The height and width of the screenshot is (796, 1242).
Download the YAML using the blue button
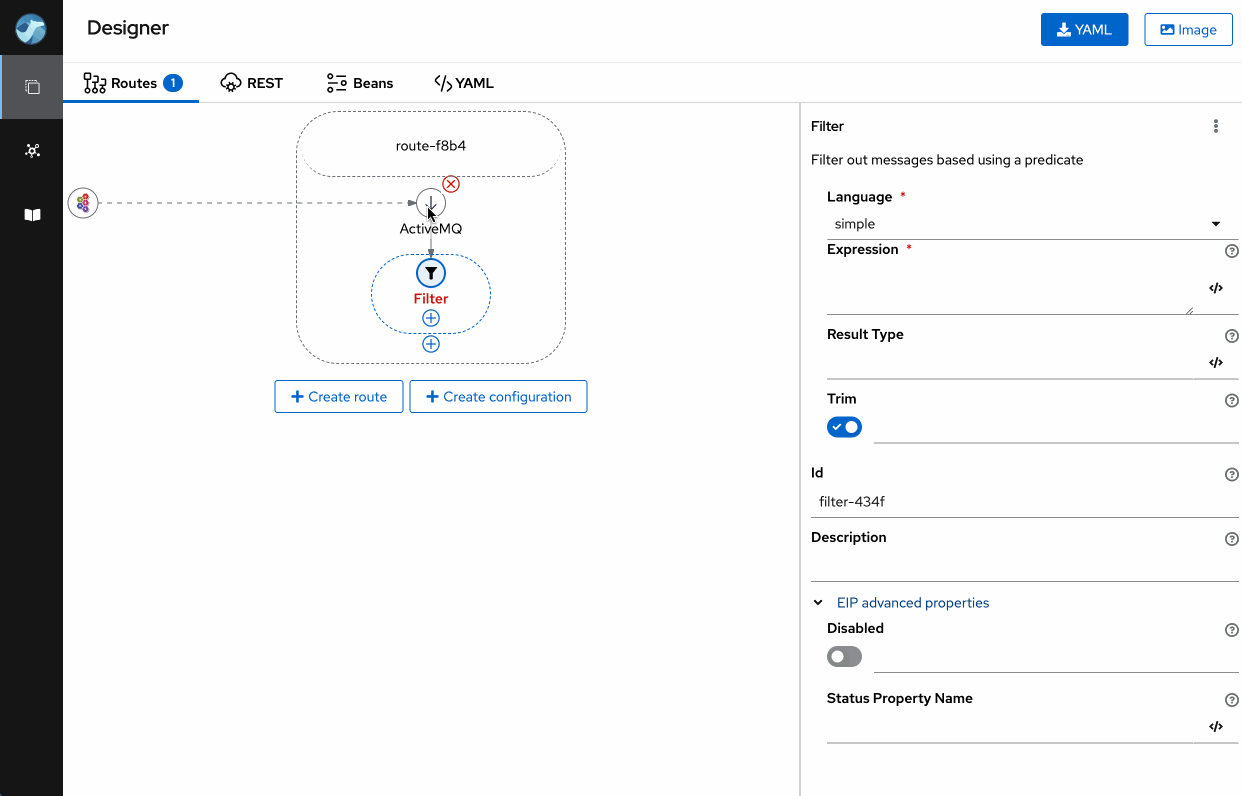click(1084, 30)
